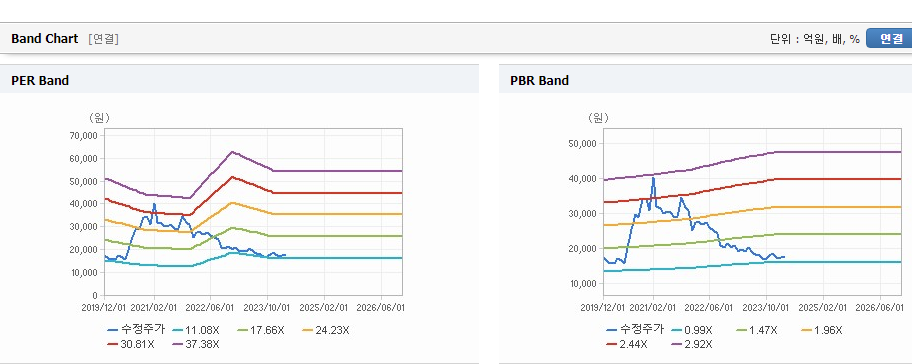Toggle 30.81X series in PER legend
912x364 pixels.
pos(131,344)
